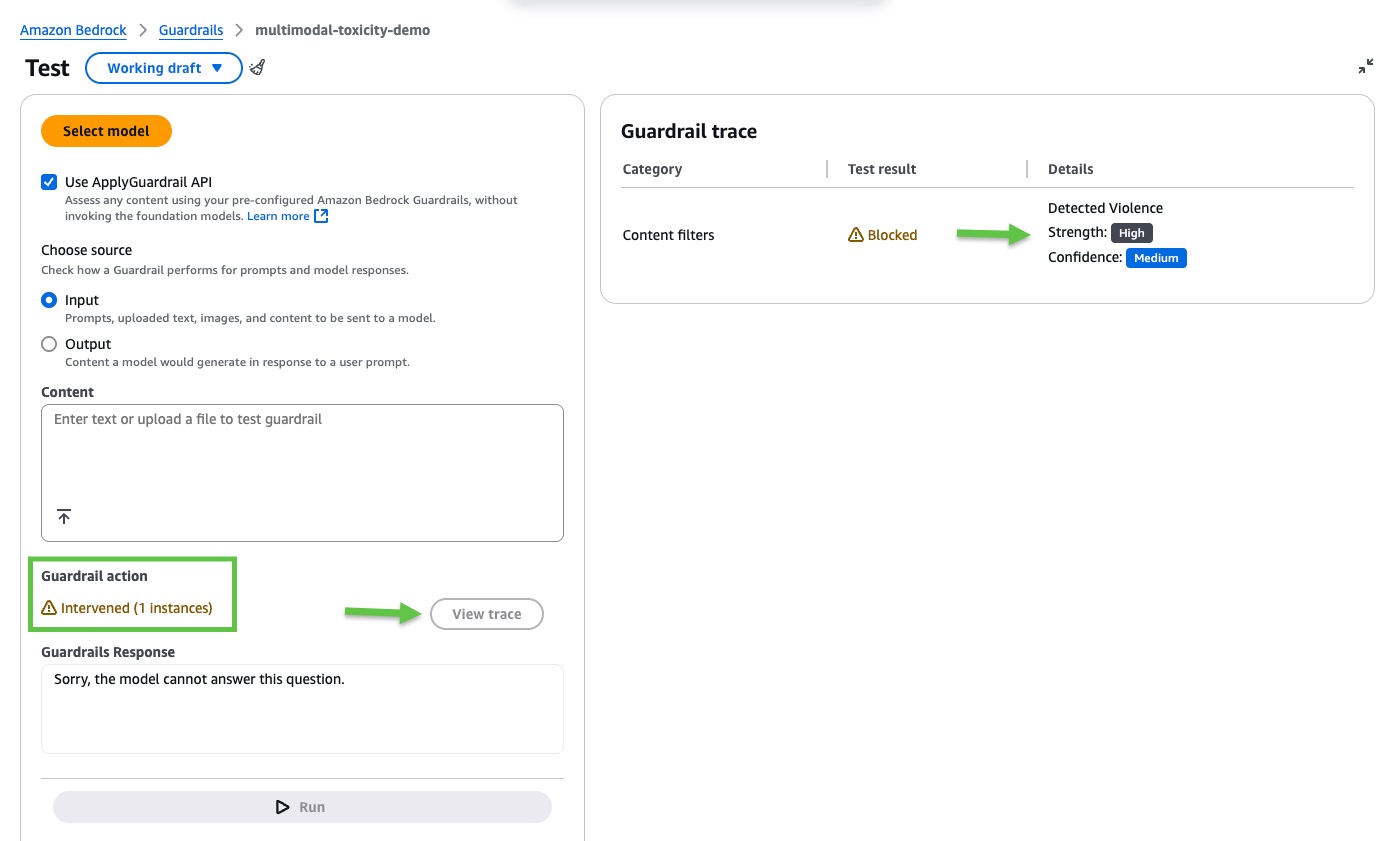Select the Input source radio button
Screen dimensions: 1390x841
(x=49, y=300)
